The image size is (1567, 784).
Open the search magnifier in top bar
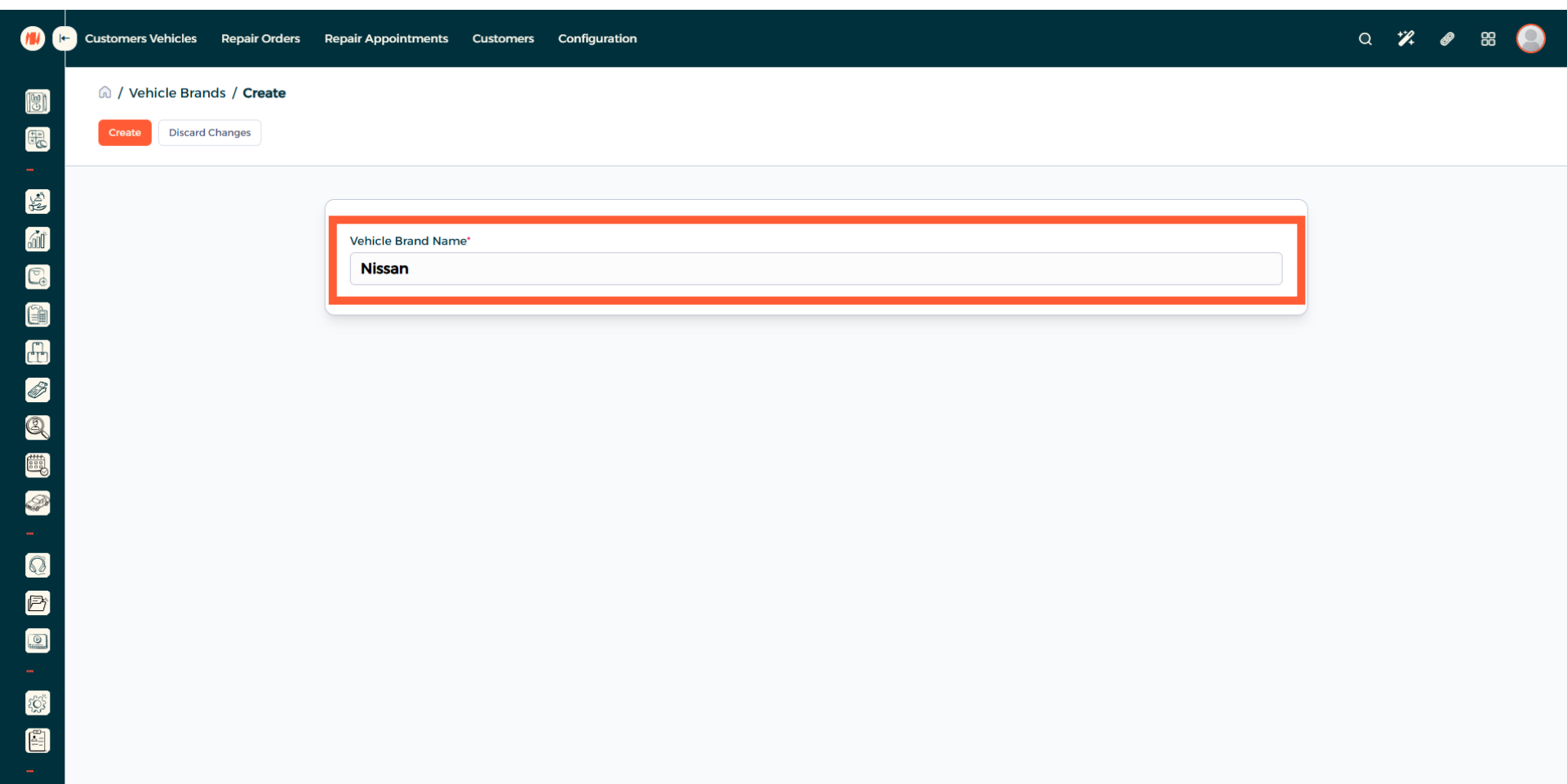(1365, 39)
